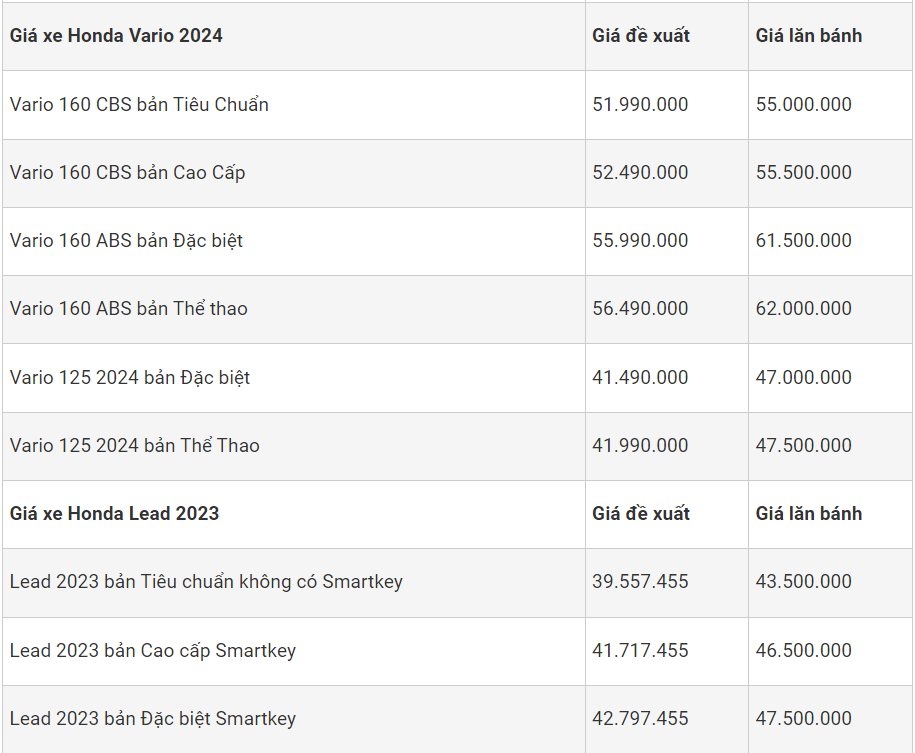Image resolution: width=915 pixels, height=753 pixels.
Task: Click 'Vario 125 2024 bản Đặc biệt' cell
Action: 130,378
